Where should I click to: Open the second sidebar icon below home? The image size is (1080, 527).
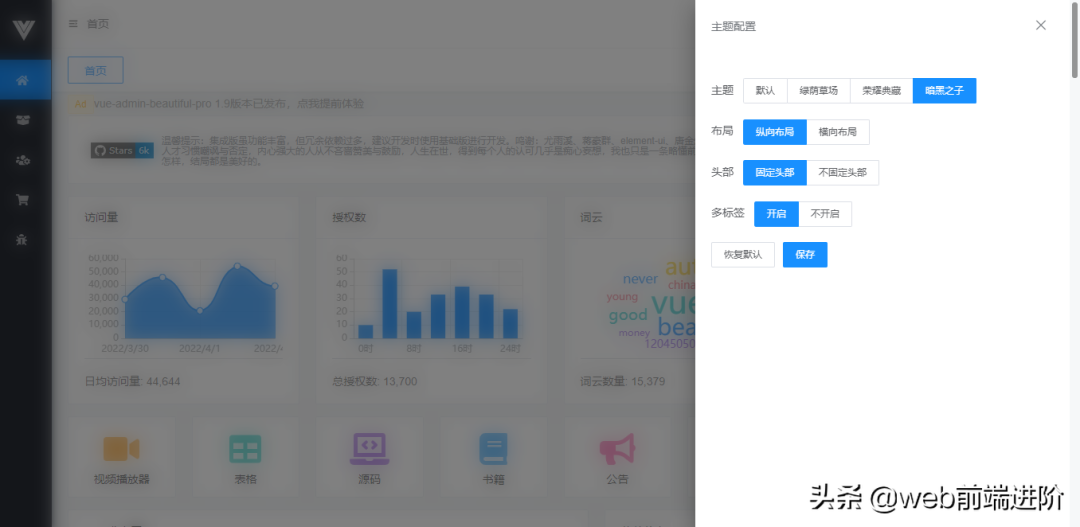point(22,120)
